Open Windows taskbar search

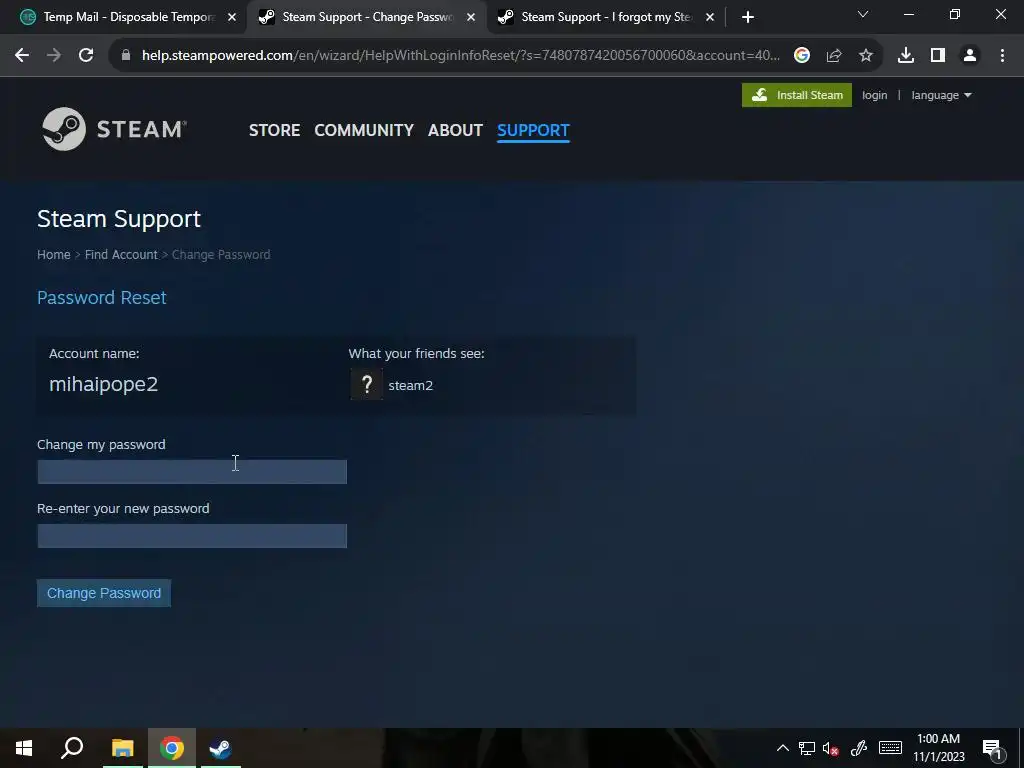click(72, 748)
